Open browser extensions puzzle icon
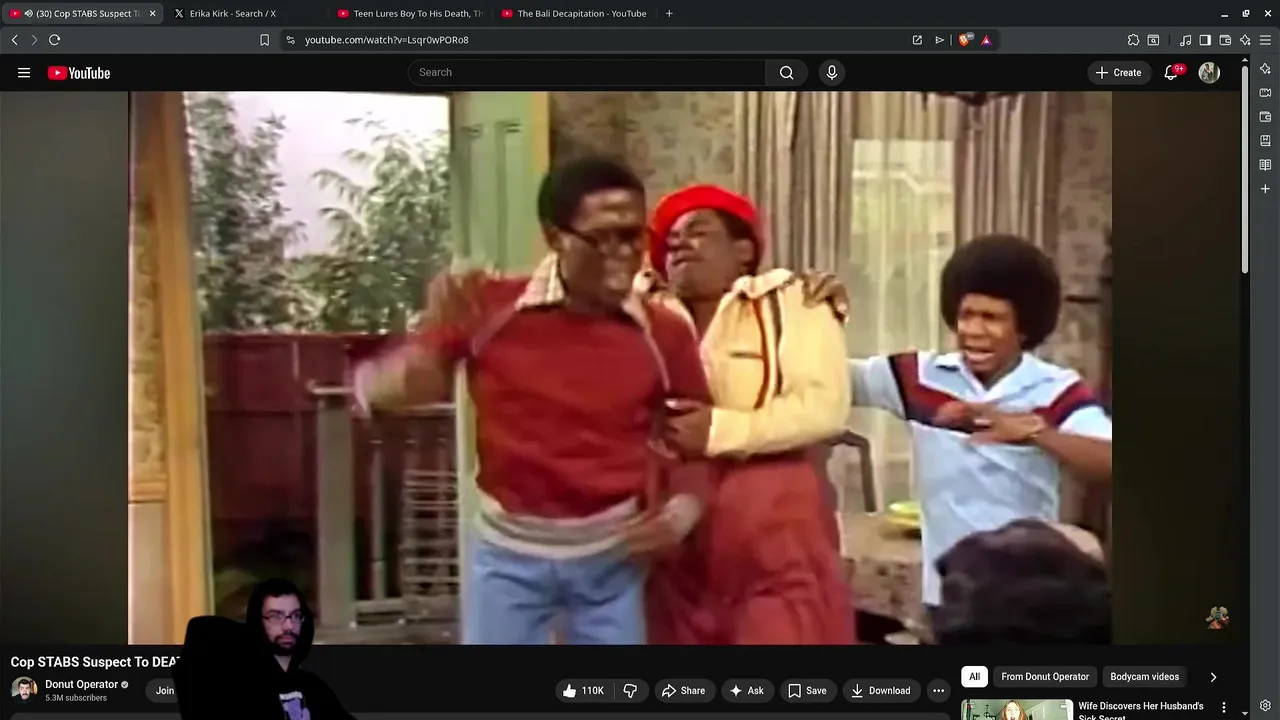This screenshot has height=720, width=1280. 1133,40
